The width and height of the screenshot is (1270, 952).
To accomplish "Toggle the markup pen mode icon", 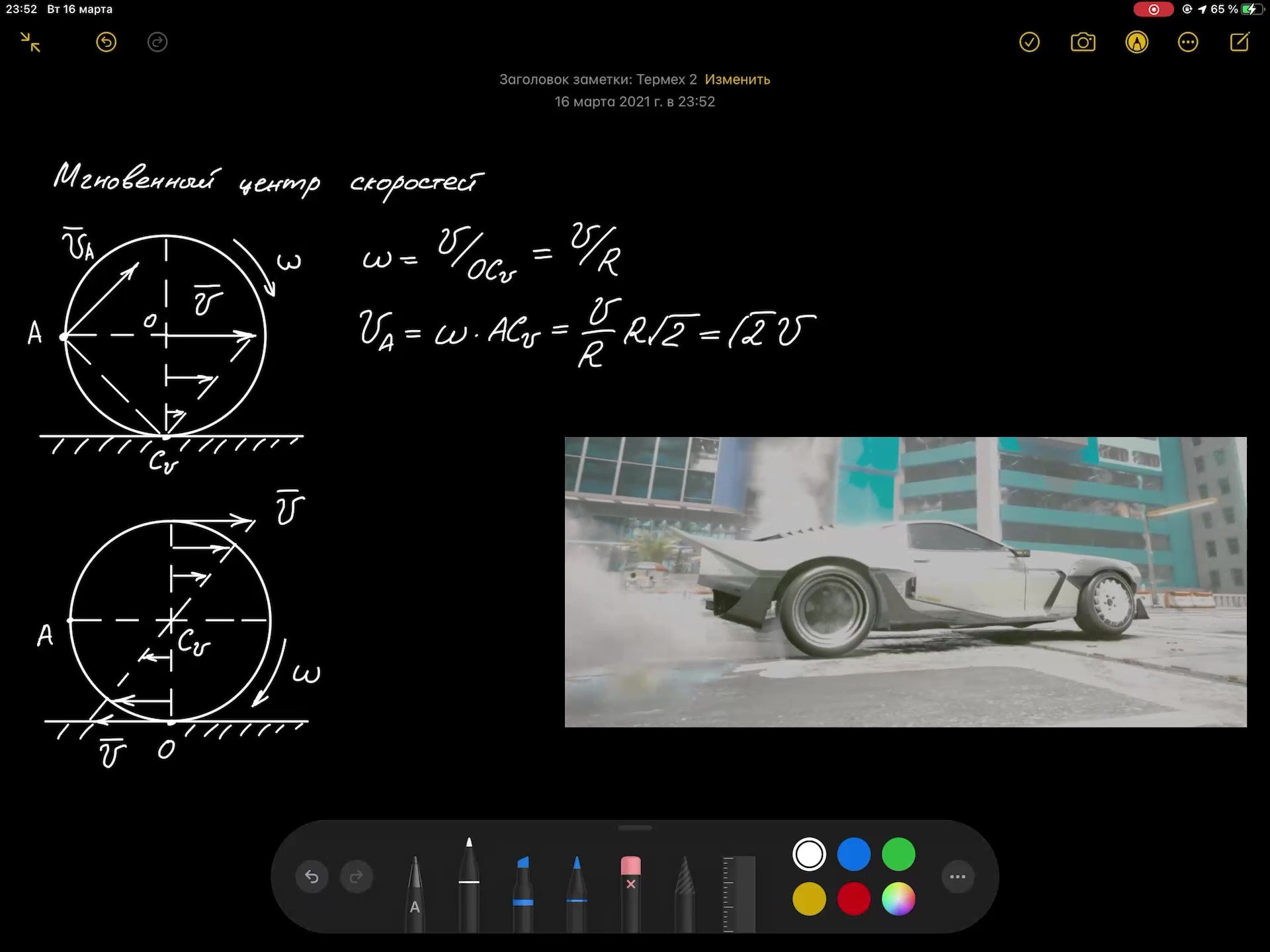I will tap(1136, 42).
